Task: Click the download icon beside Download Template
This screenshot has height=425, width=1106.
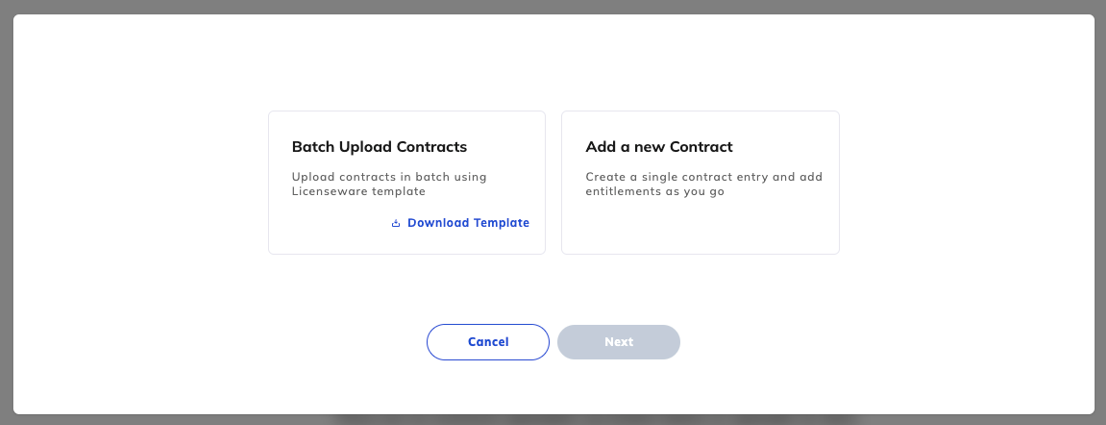Action: point(396,223)
